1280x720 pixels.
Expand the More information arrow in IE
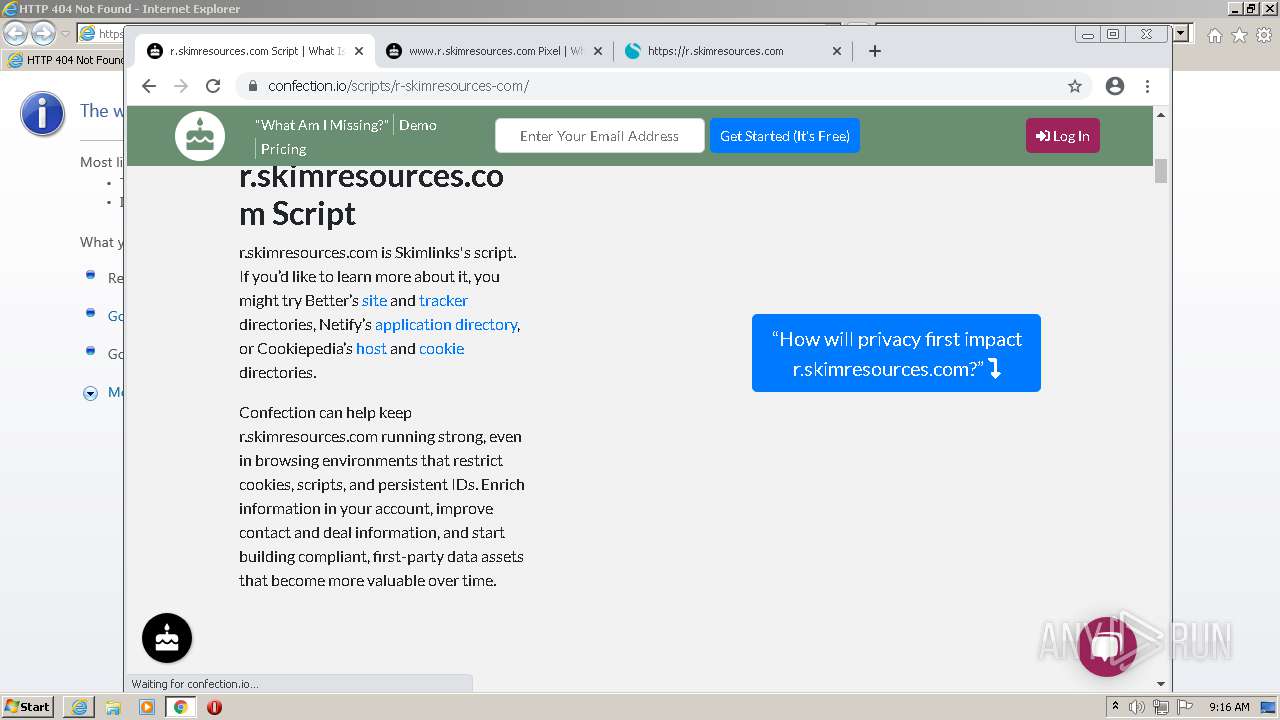coord(90,393)
